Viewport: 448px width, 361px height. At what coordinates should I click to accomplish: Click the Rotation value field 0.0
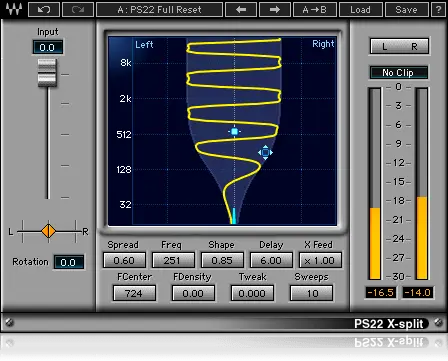click(x=69, y=262)
